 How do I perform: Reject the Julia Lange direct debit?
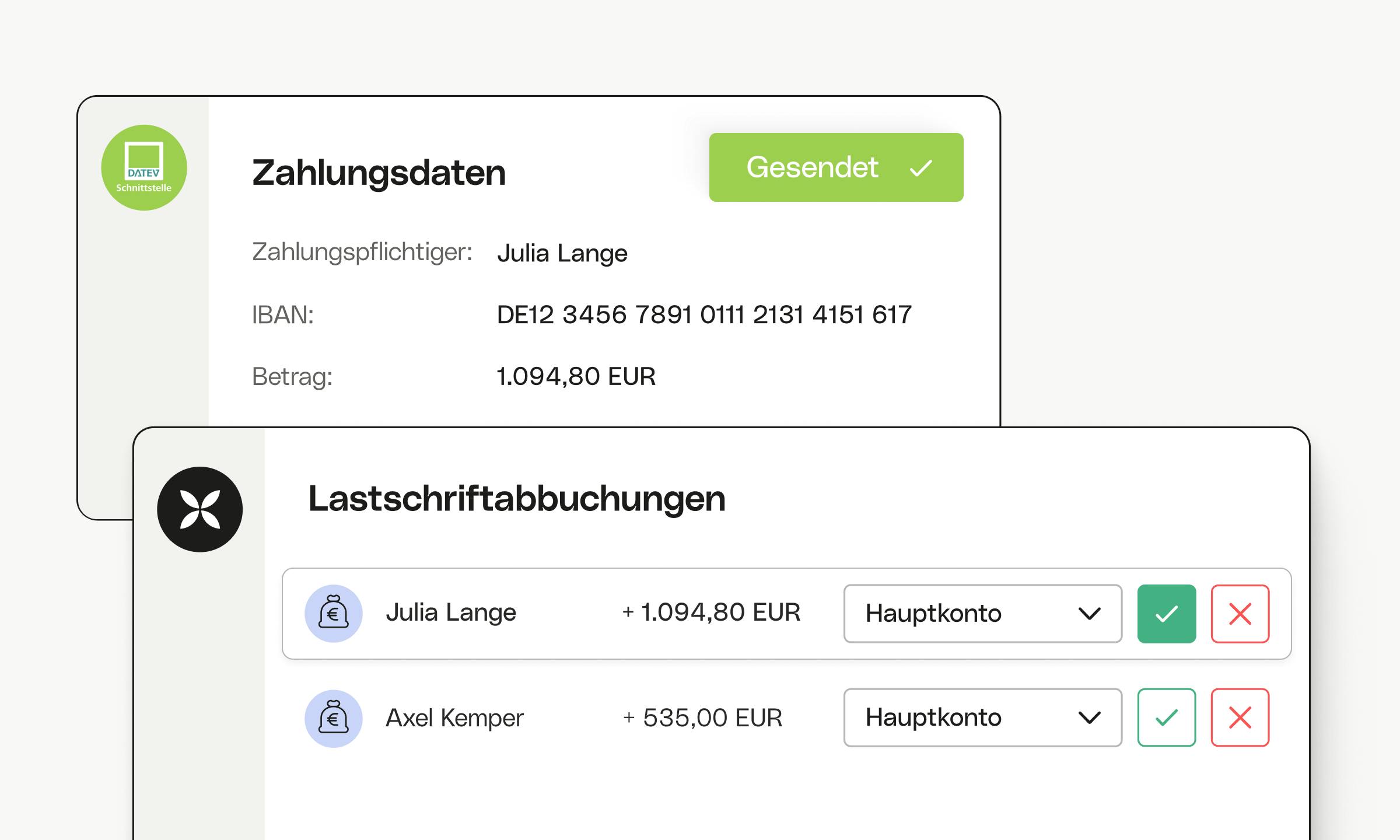(x=1240, y=613)
